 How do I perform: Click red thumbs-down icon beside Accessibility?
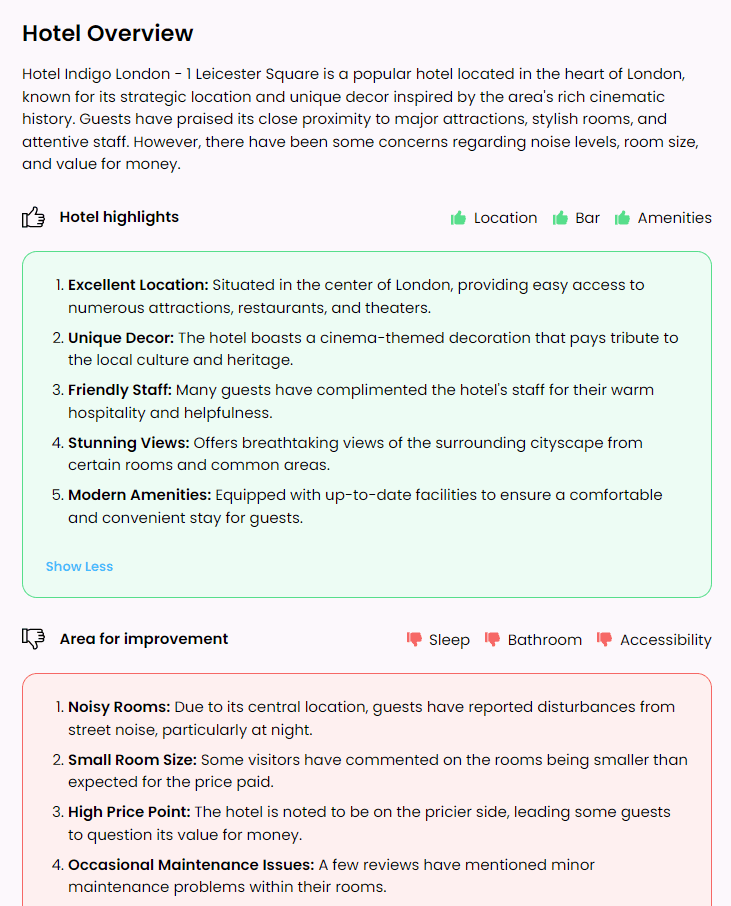(x=605, y=639)
